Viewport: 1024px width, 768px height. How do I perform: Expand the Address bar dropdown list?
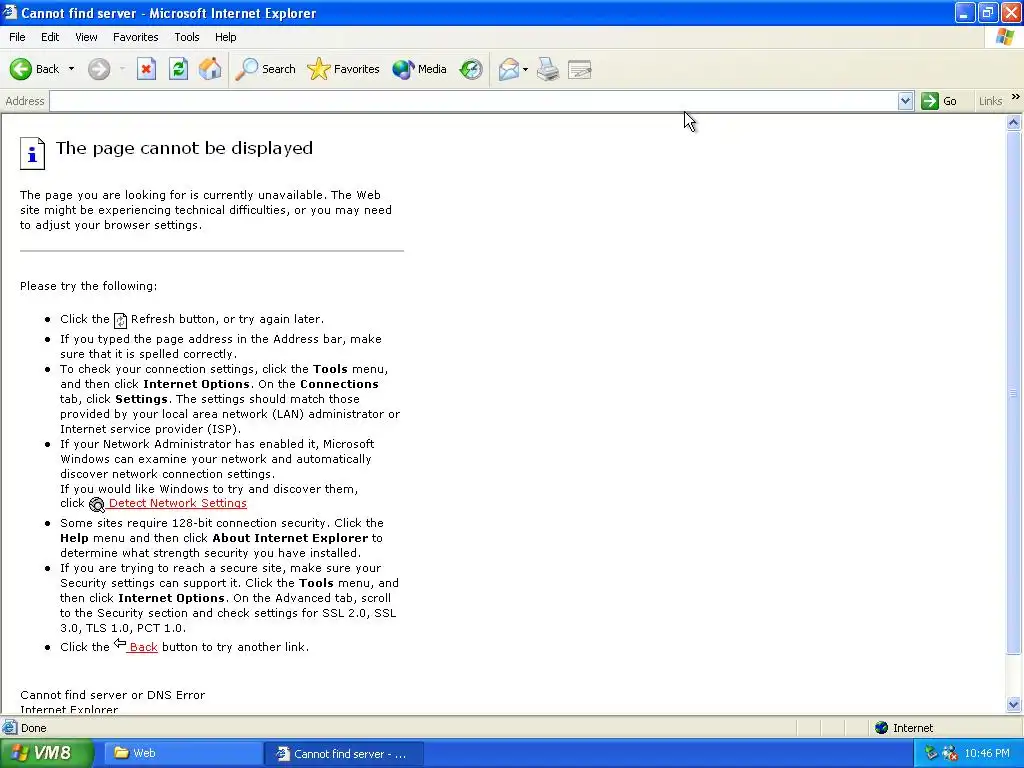tap(905, 101)
